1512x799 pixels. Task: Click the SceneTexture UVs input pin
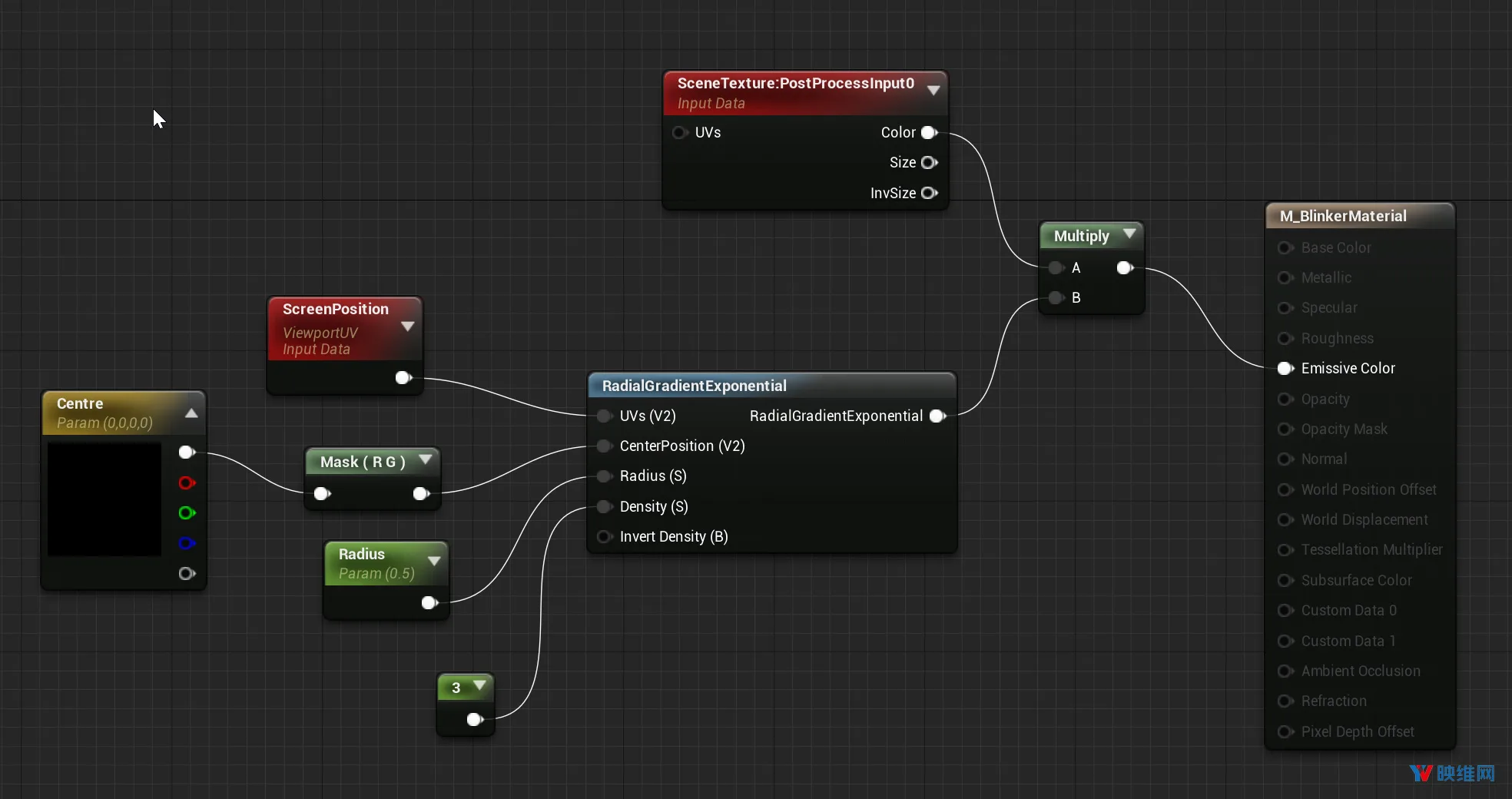pyautogui.click(x=679, y=132)
